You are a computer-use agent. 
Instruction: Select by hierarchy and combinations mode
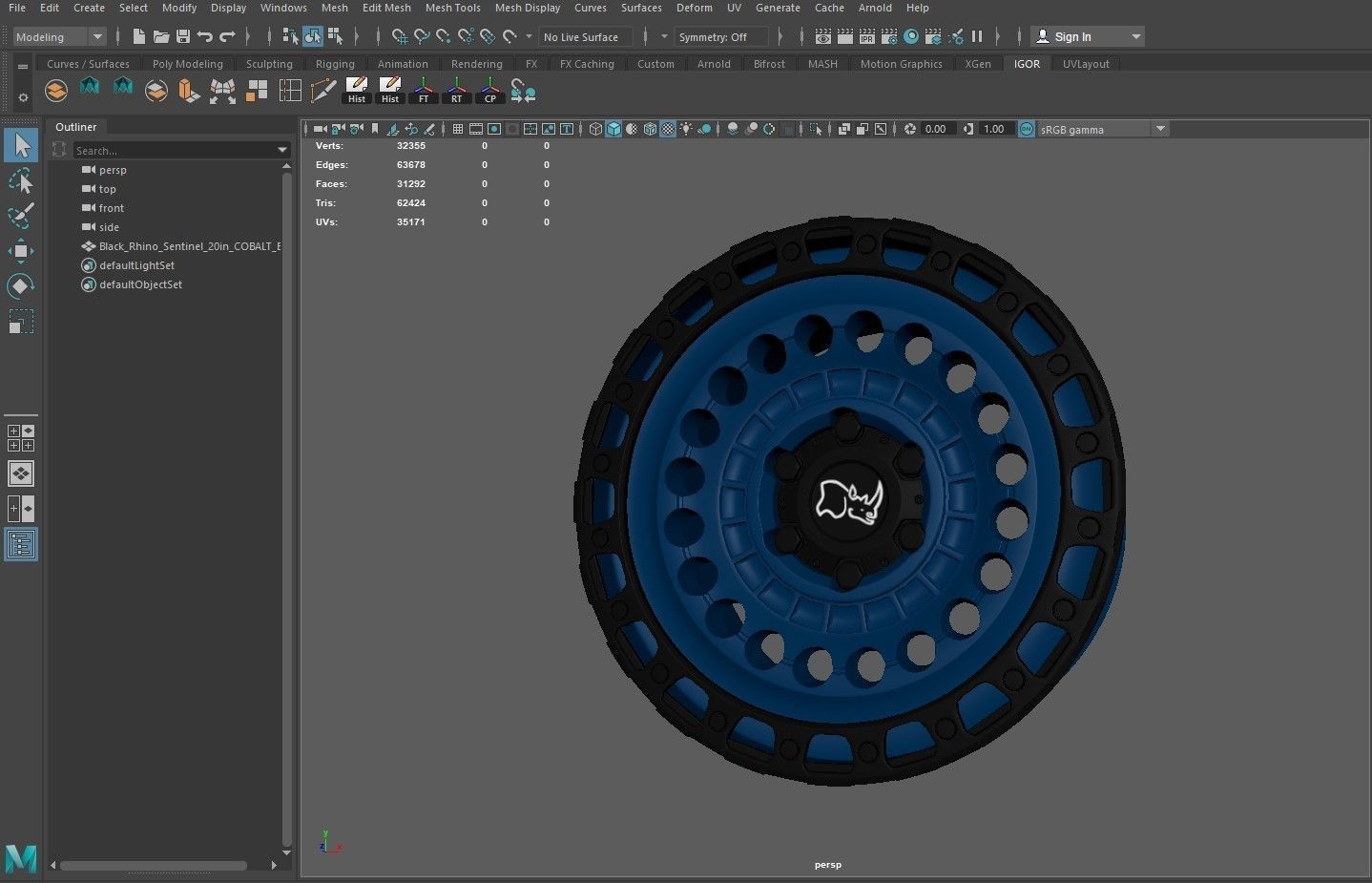point(290,36)
